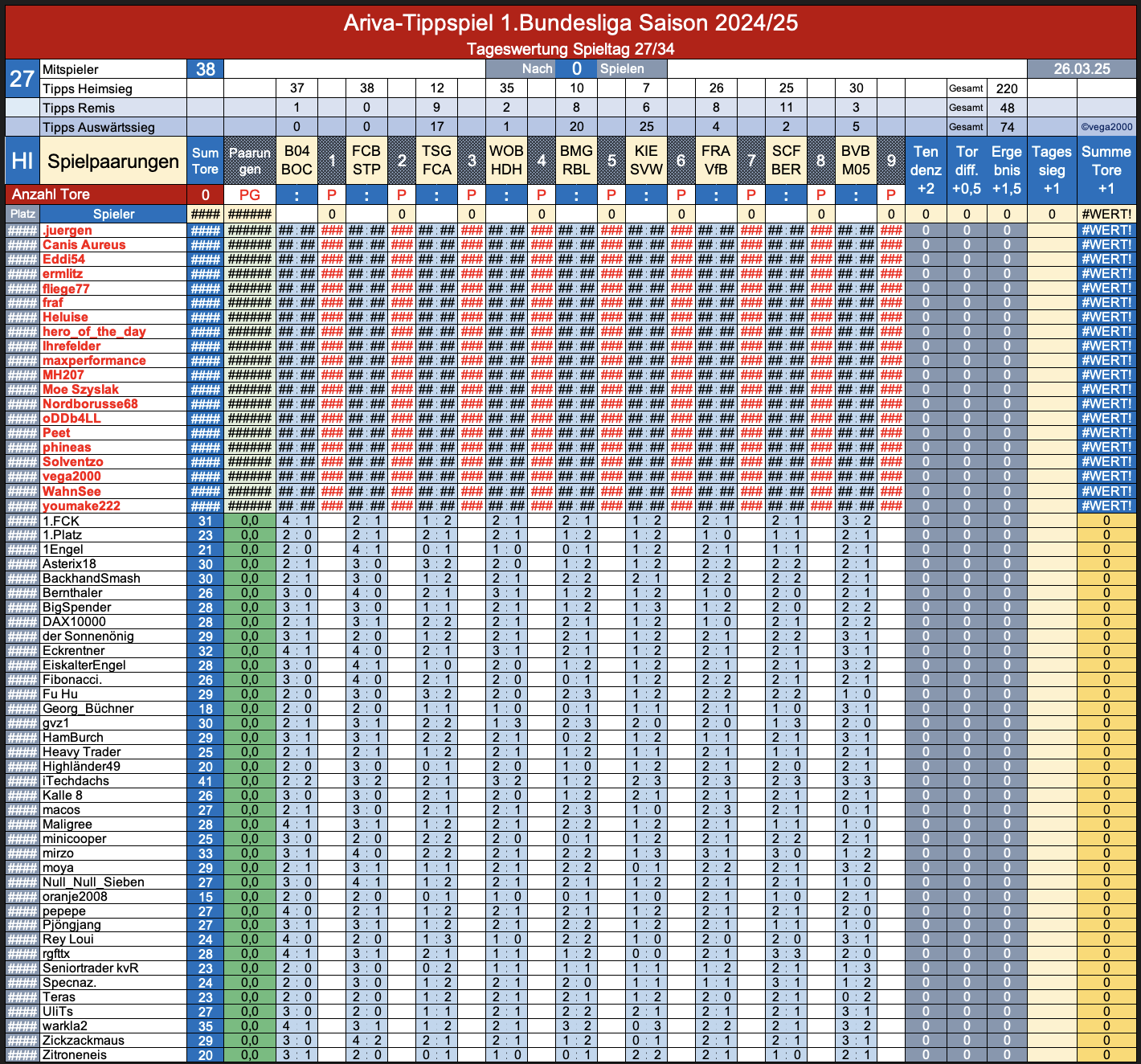Viewport: 1141px width, 1064px height.
Task: Click the 'Tagessieg +1' column header
Action: point(1052,170)
